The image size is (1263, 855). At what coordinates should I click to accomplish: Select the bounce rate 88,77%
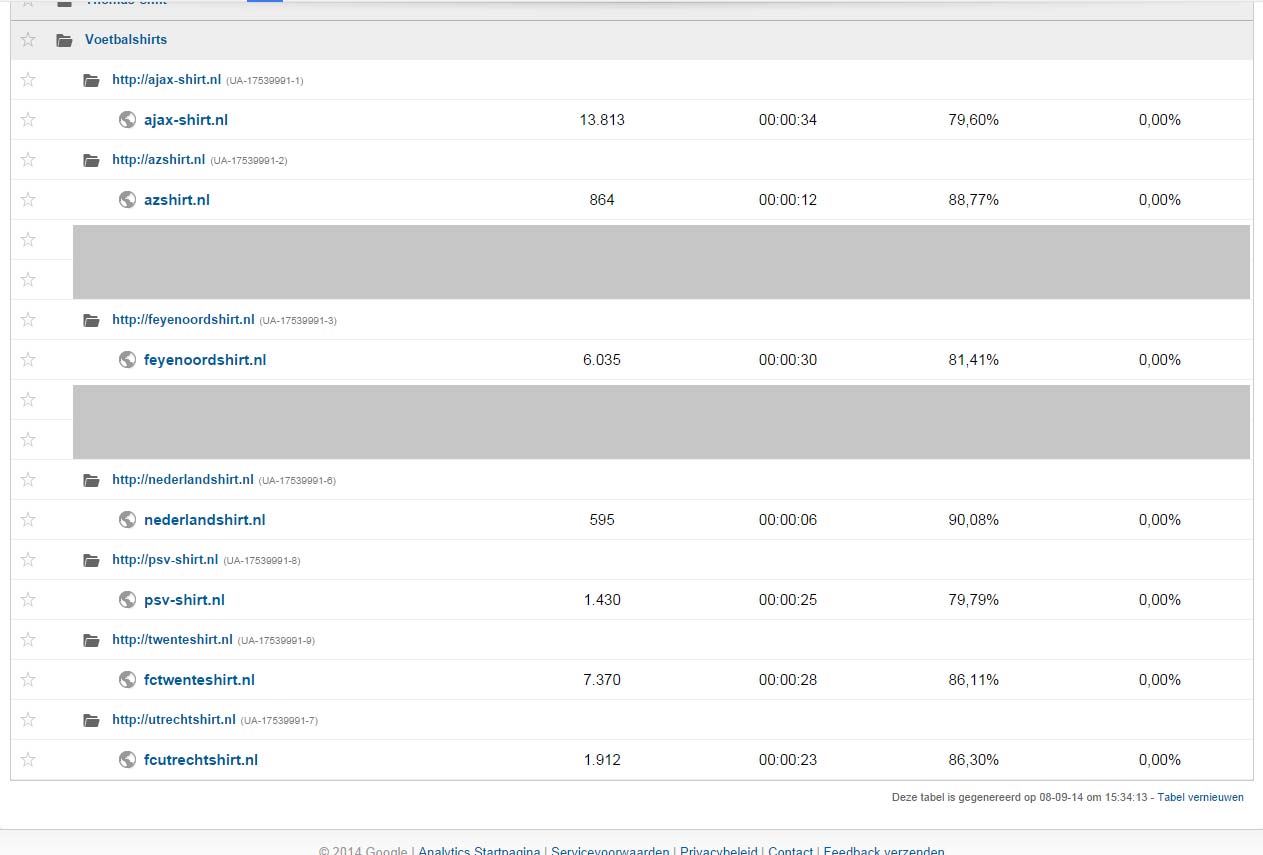(974, 200)
